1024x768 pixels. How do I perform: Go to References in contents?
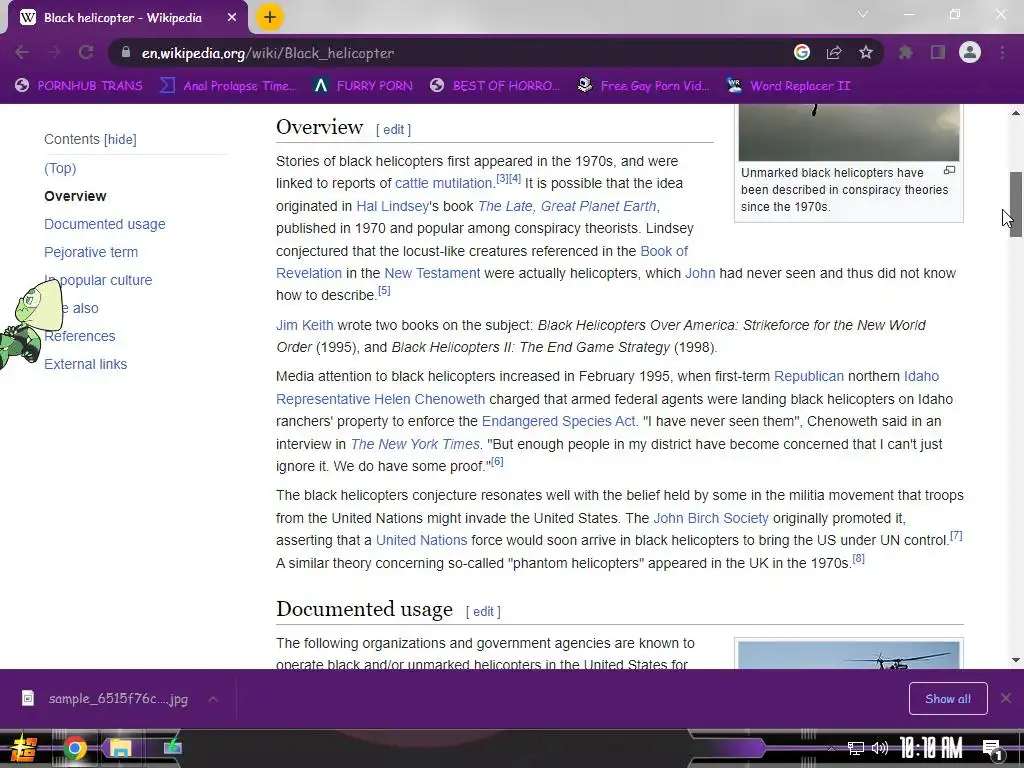point(80,336)
